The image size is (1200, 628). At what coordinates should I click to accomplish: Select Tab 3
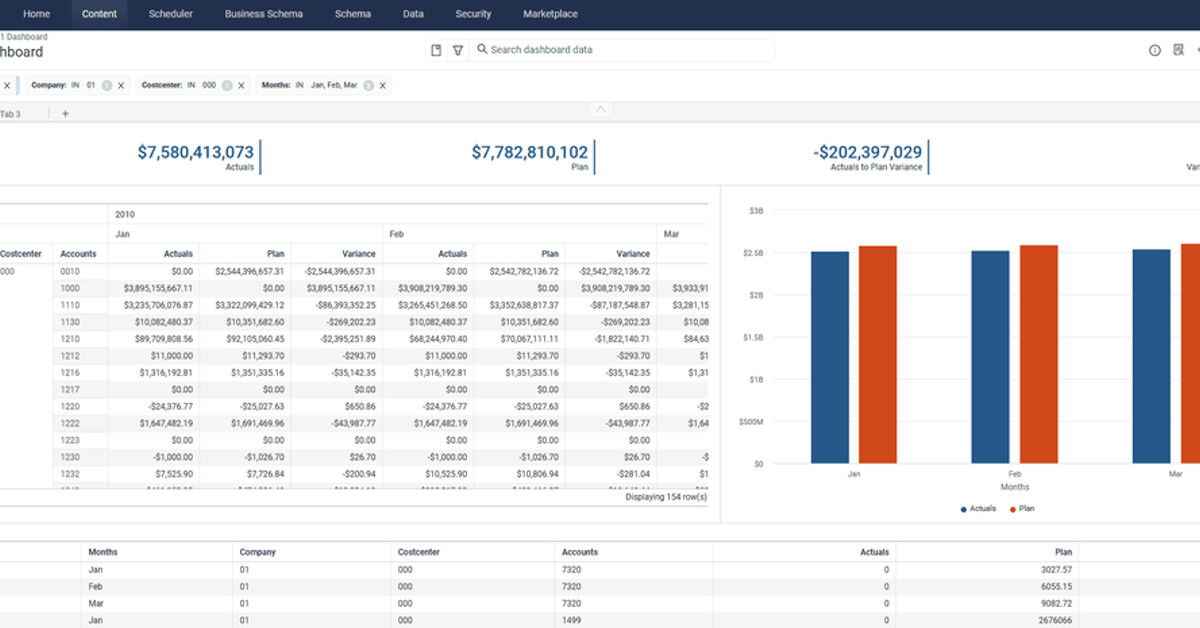pyautogui.click(x=11, y=114)
